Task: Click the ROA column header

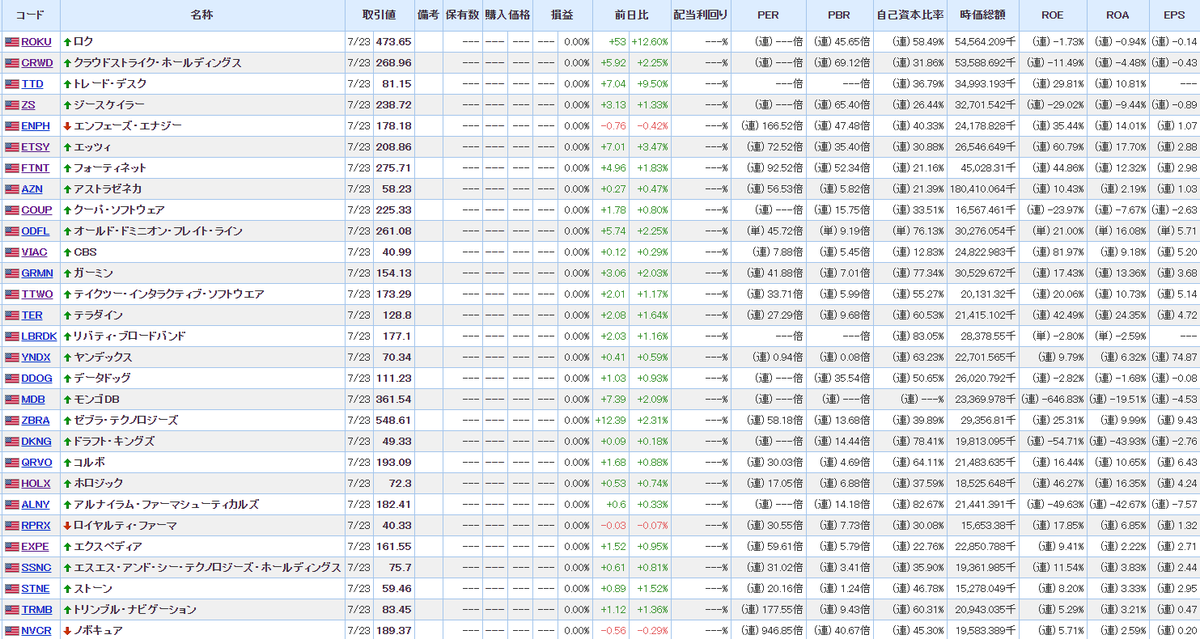Action: click(1117, 16)
